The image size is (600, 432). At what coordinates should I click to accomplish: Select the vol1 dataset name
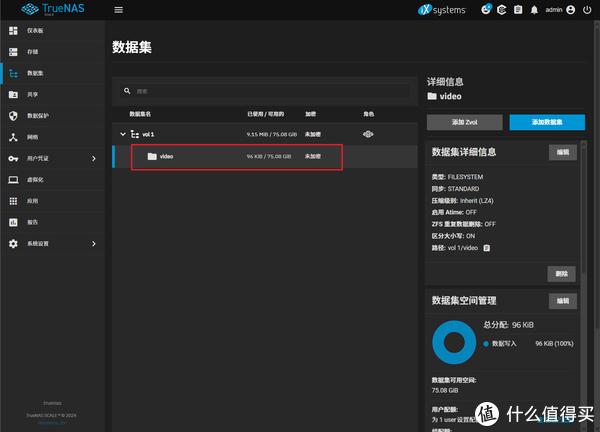[148, 134]
